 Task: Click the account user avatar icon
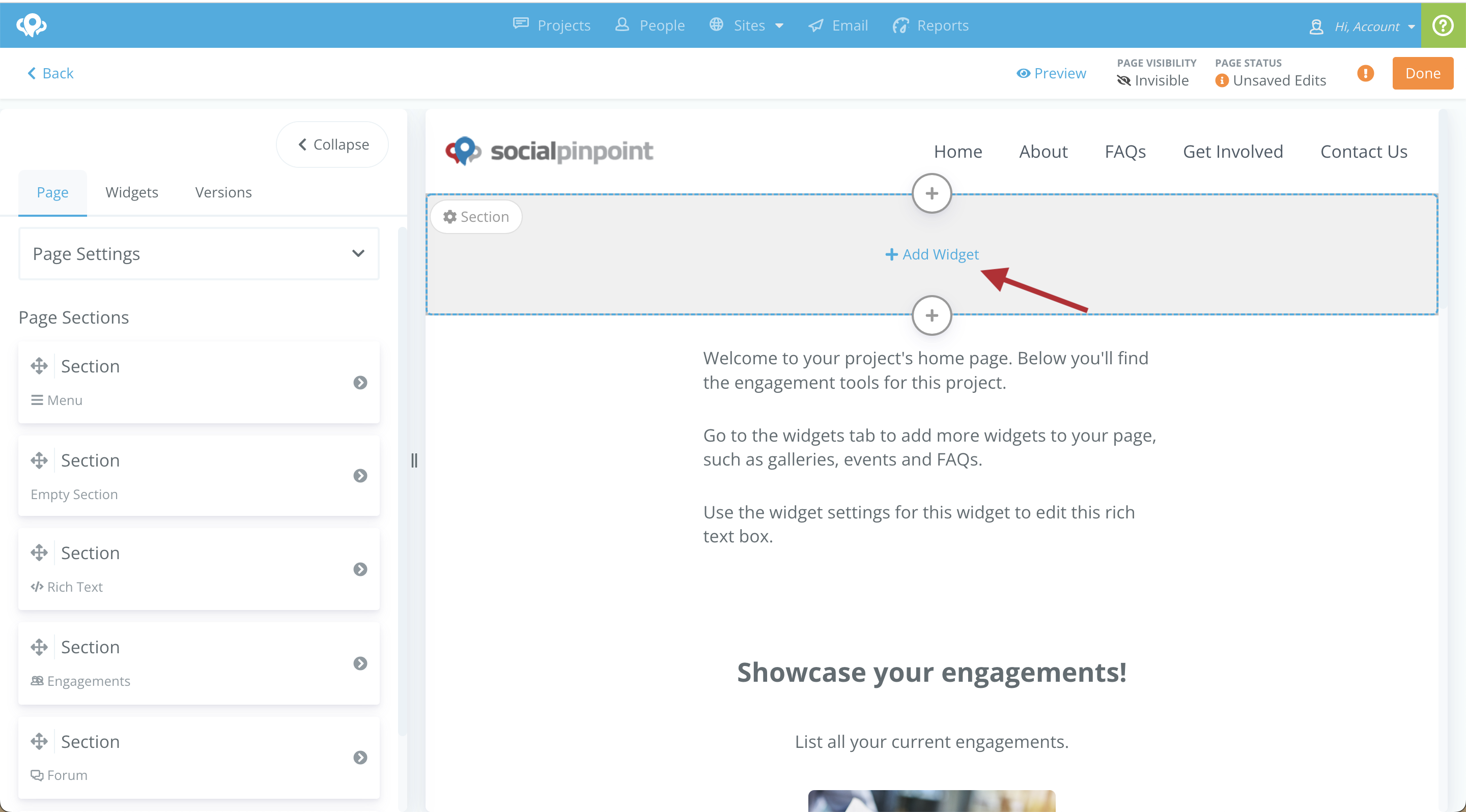click(1316, 26)
